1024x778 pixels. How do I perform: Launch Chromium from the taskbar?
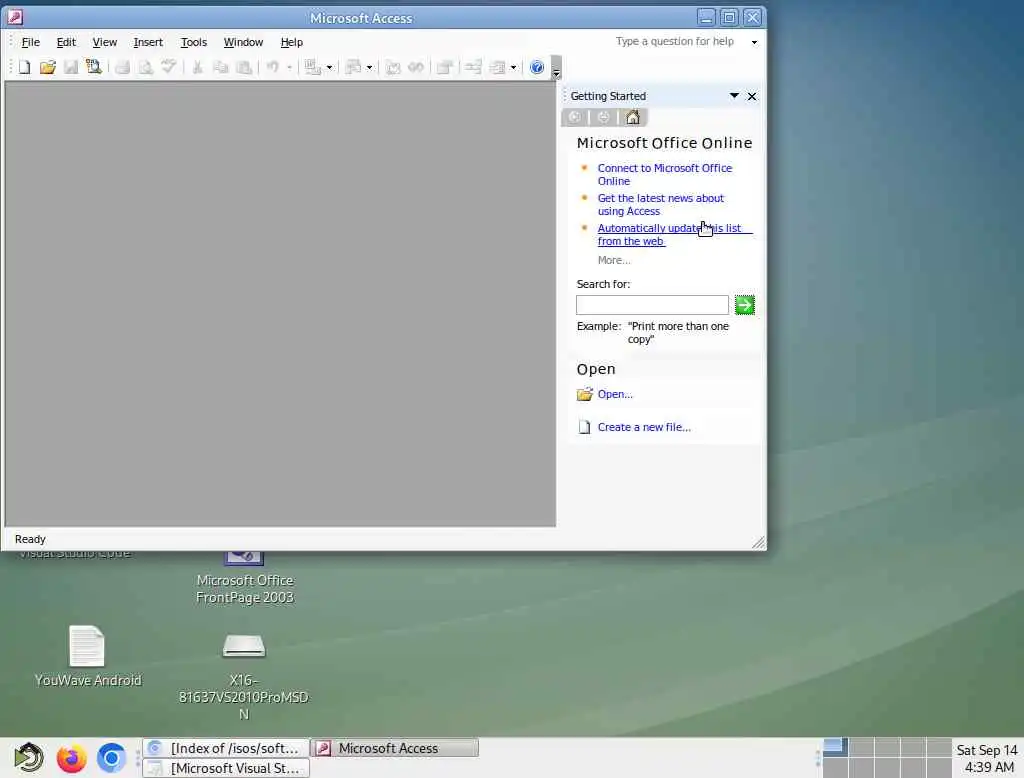112,758
